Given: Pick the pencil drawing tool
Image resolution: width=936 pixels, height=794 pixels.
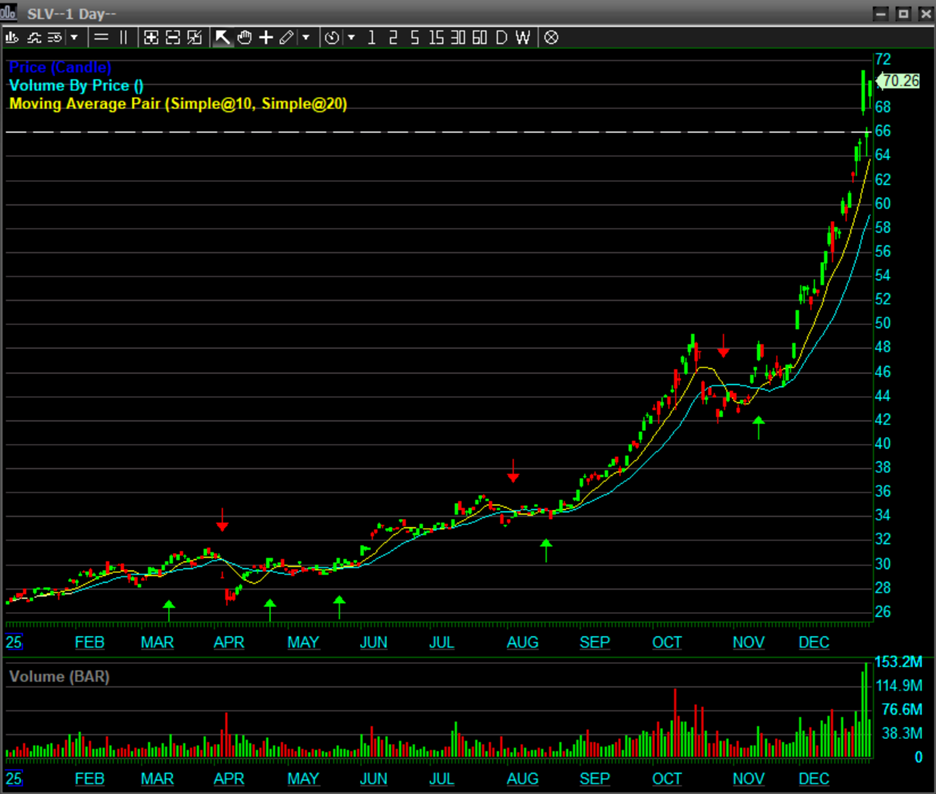Looking at the screenshot, I should pyautogui.click(x=286, y=37).
